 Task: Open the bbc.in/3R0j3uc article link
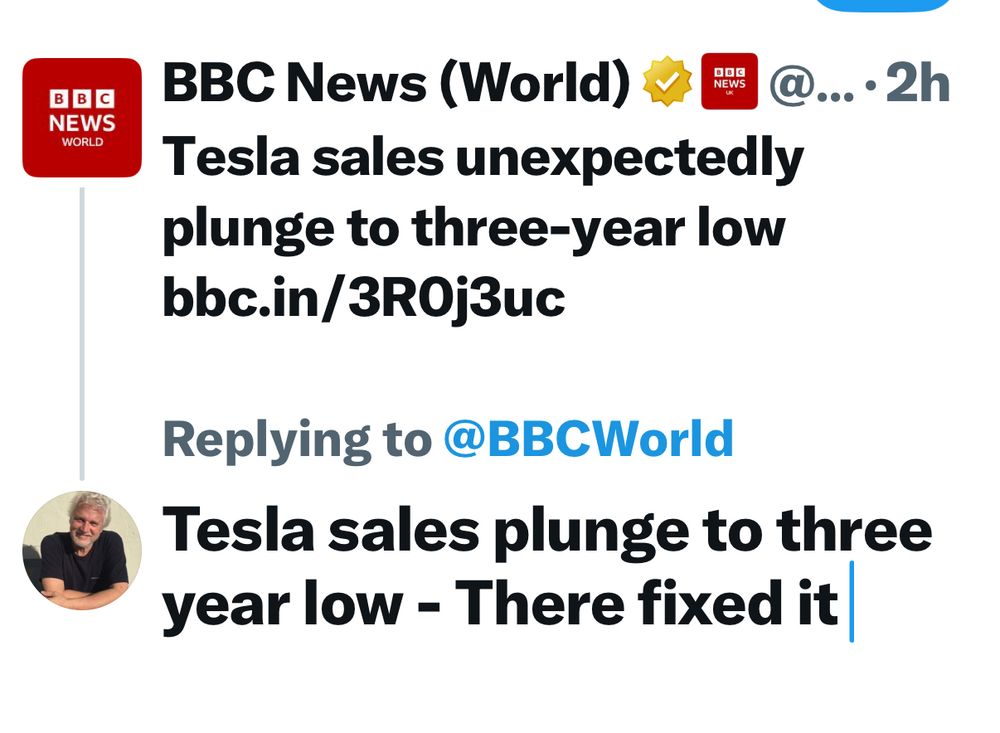[x=364, y=297]
